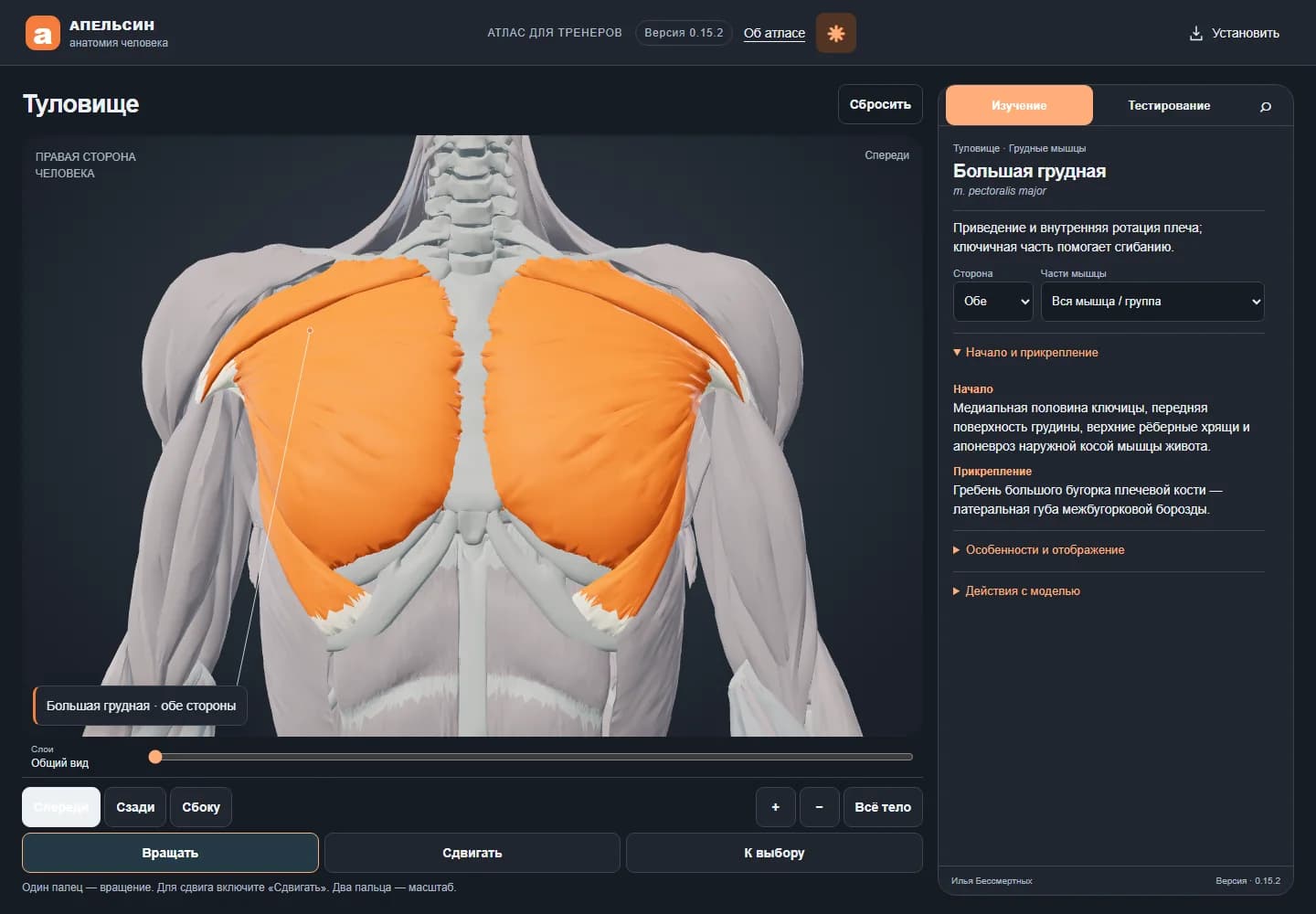This screenshot has width=1316, height=914.
Task: Switch to front view Спереди
Action: tap(61, 807)
